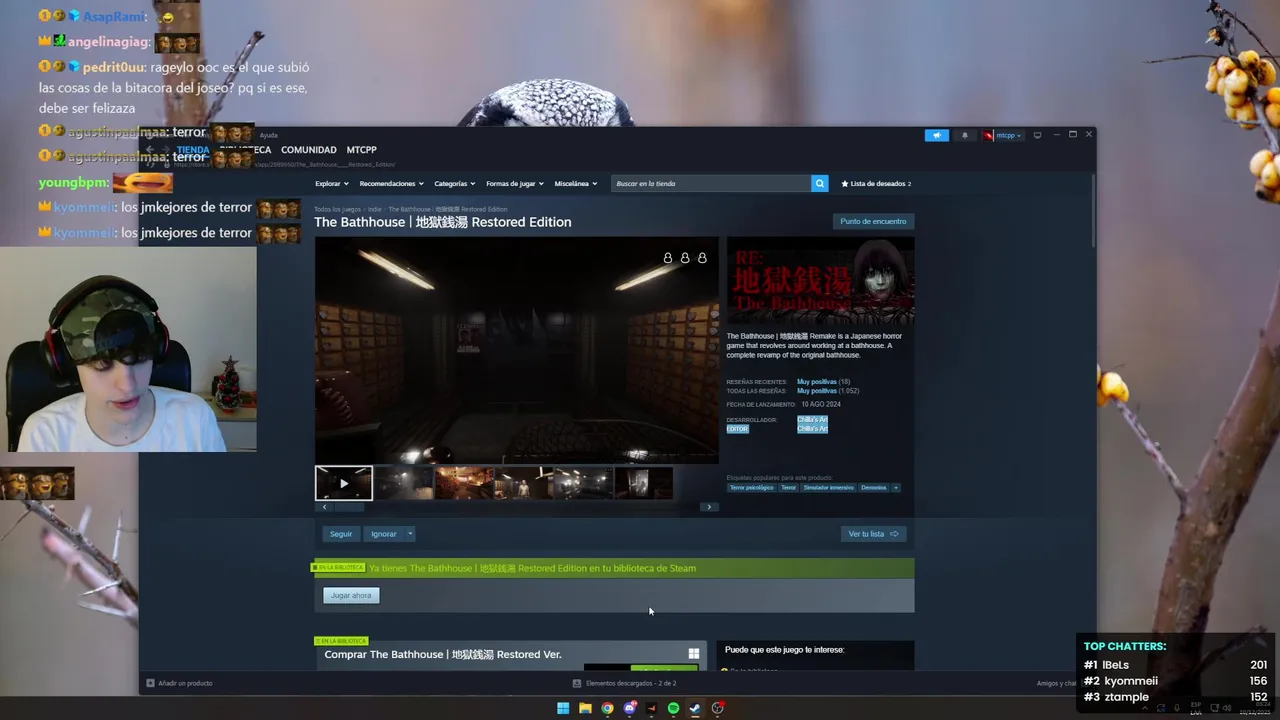
Task: Open File Explorer from taskbar
Action: [x=585, y=708]
